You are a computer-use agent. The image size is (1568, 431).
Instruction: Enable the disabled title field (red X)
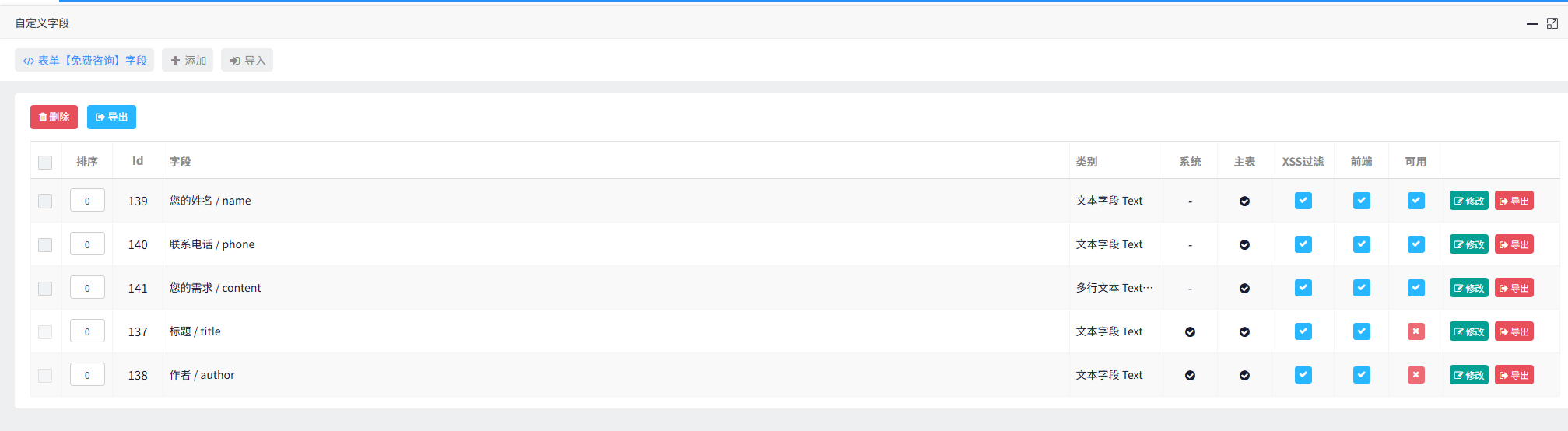[1415, 331]
